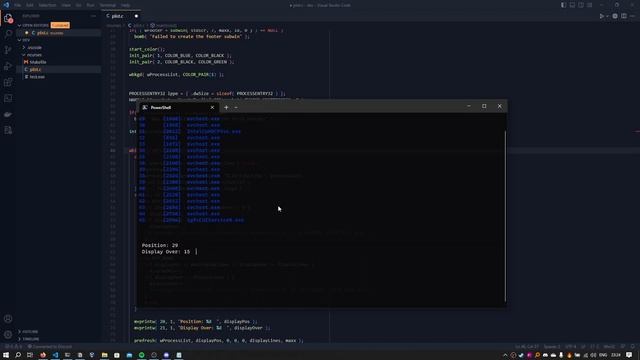This screenshot has width=640, height=360.
Task: Open the Docker view in activity bar
Action: point(8,114)
